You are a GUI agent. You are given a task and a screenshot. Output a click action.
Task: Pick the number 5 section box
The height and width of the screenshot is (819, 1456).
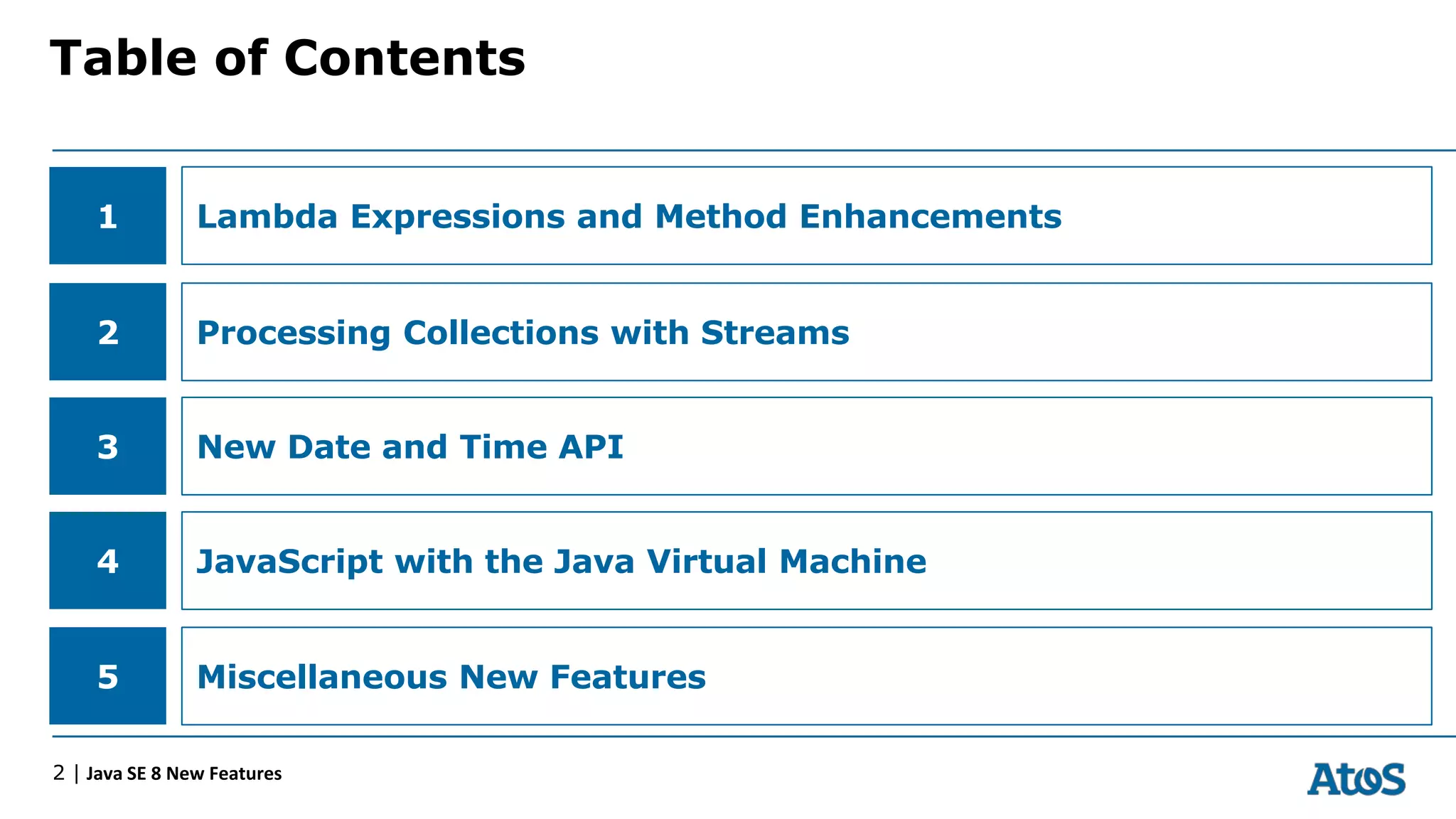point(107,676)
